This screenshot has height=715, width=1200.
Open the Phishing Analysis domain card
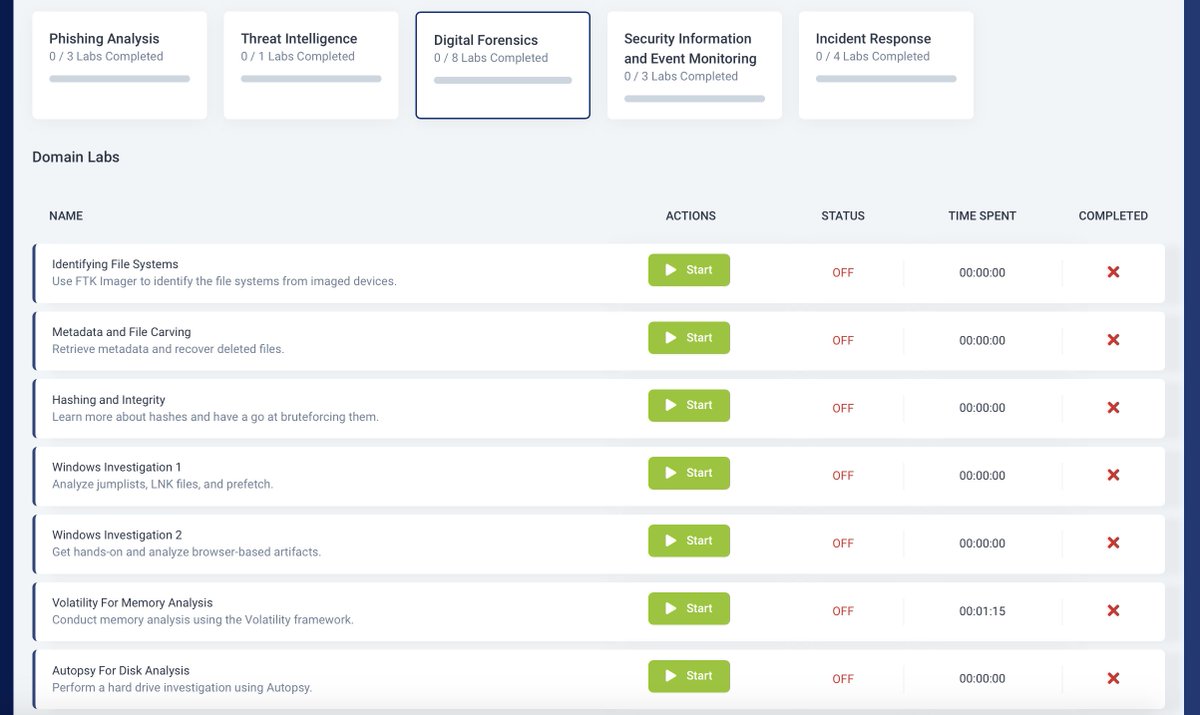pos(120,65)
